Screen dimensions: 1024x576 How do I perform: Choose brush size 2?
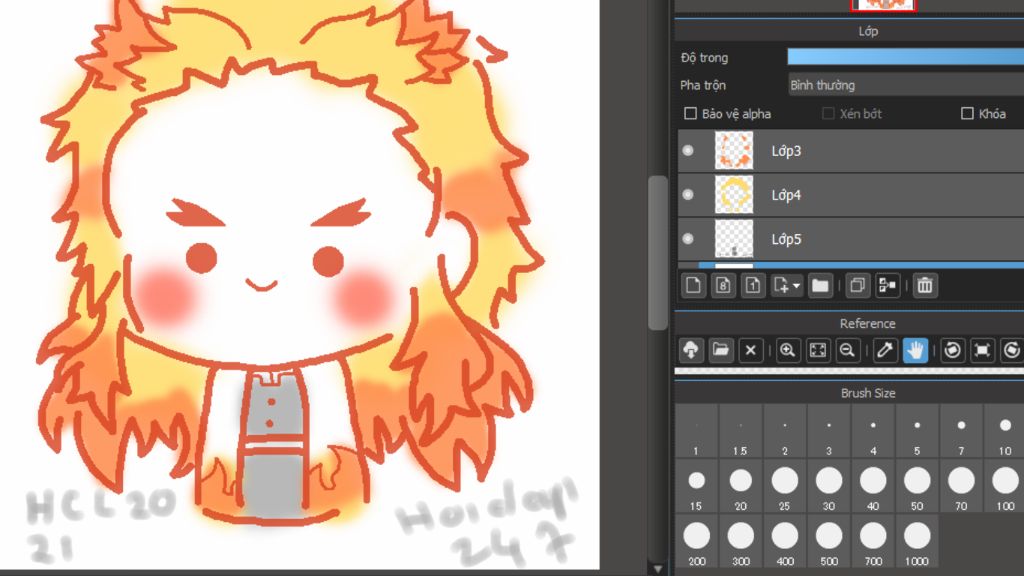[x=784, y=431]
